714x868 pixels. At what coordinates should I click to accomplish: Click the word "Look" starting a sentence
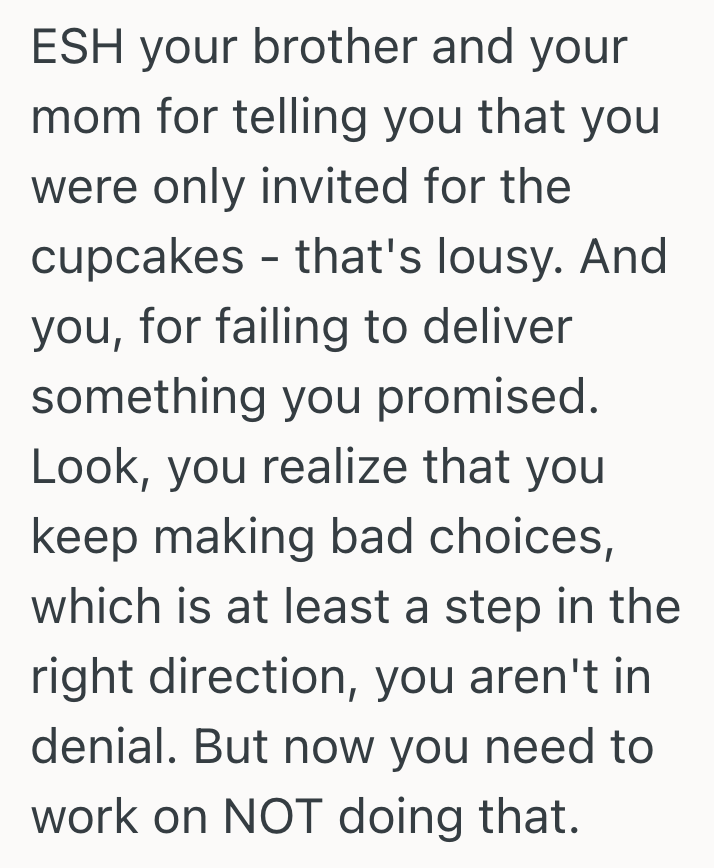(86, 468)
